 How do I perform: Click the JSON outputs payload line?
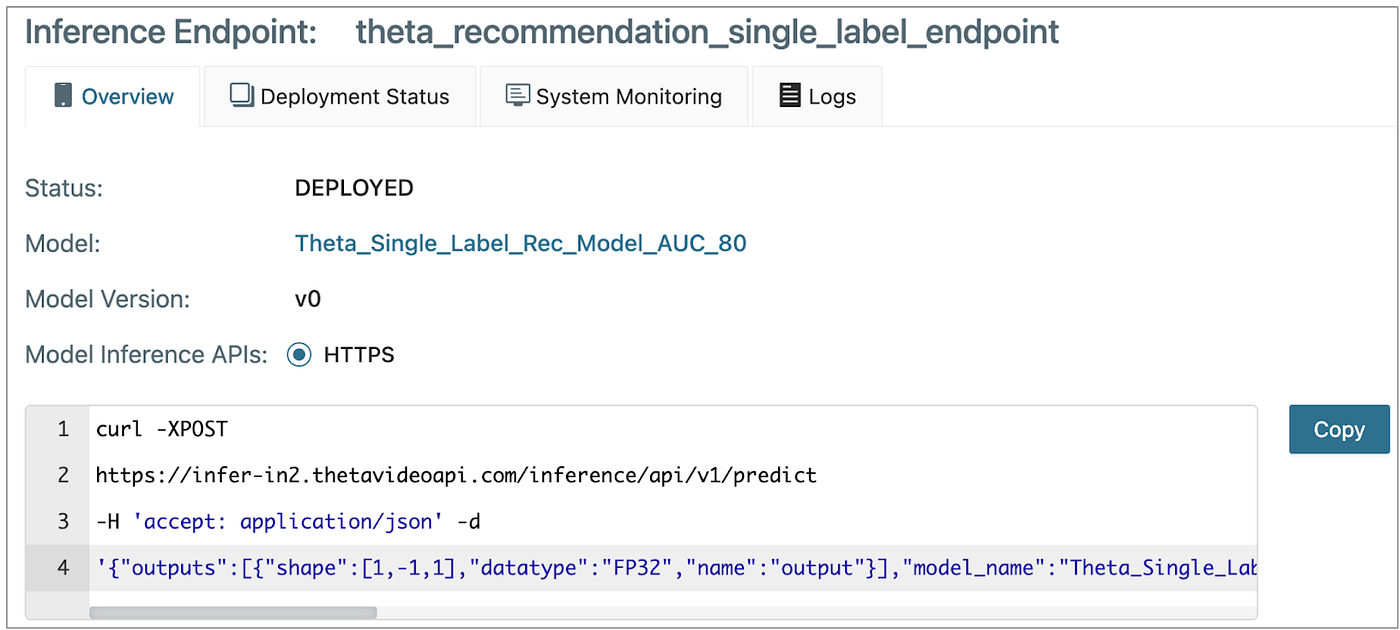point(676,568)
